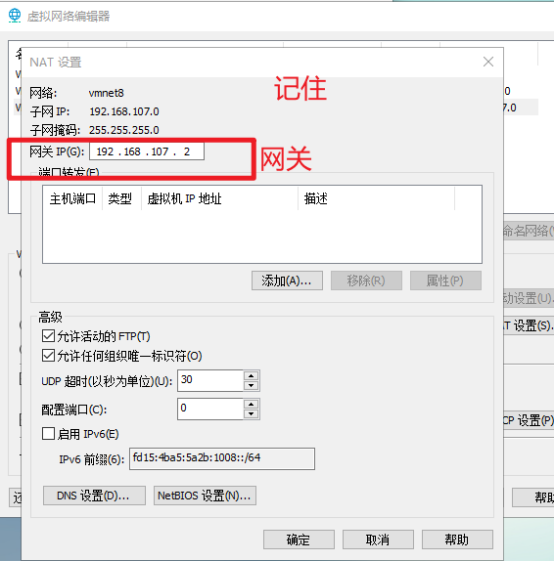
Task: Click the disabled 属性(P) button
Action: [445, 280]
